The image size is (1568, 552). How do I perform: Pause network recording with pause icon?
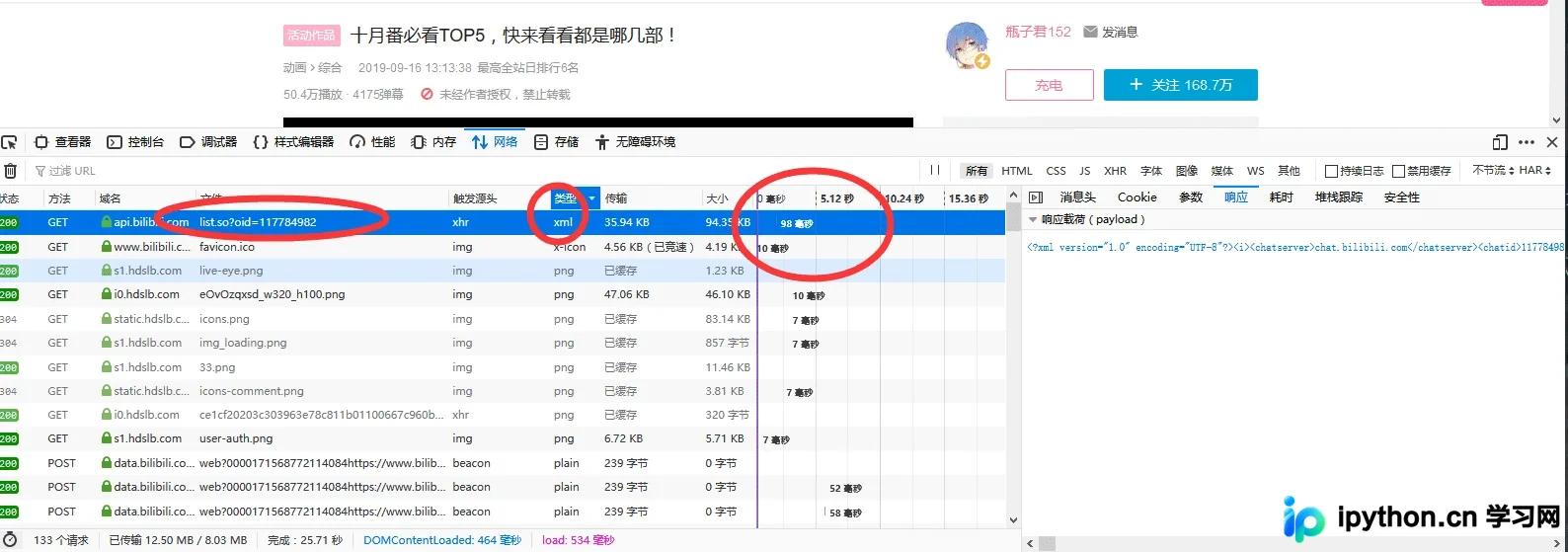coord(934,170)
